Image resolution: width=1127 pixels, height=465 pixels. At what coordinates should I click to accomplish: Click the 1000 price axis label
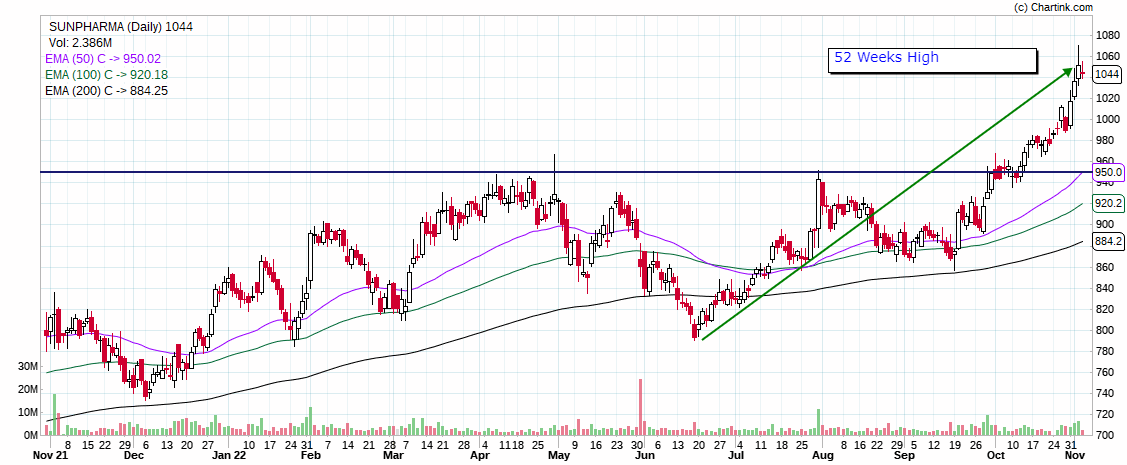(x=1107, y=119)
